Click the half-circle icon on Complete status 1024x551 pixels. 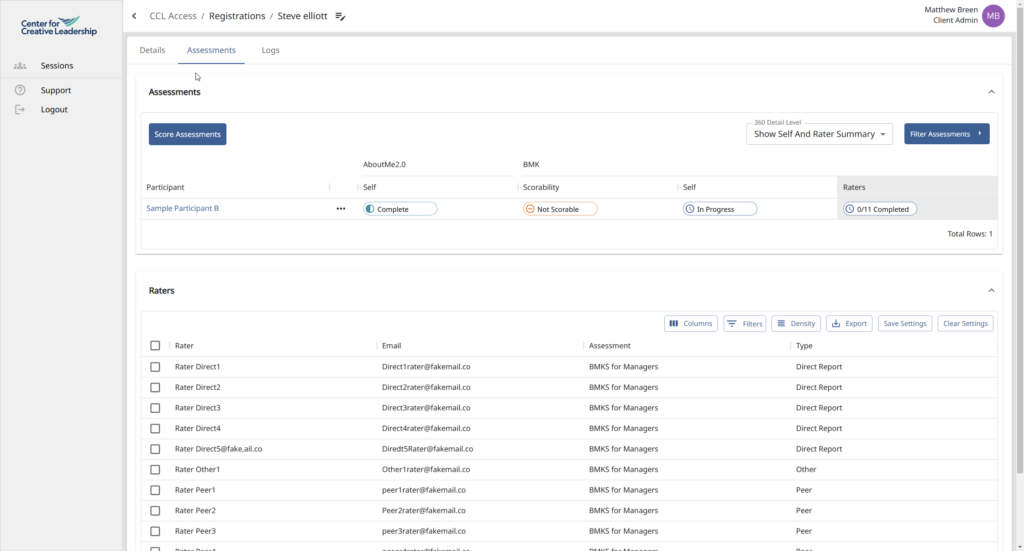(370, 209)
